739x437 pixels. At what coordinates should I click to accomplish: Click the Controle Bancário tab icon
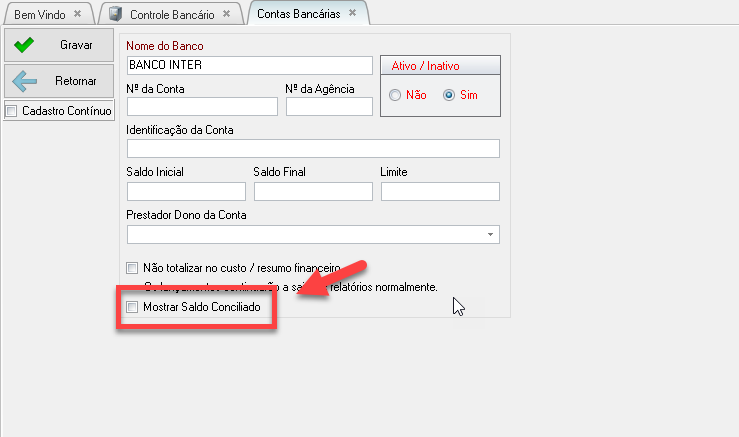pos(116,14)
